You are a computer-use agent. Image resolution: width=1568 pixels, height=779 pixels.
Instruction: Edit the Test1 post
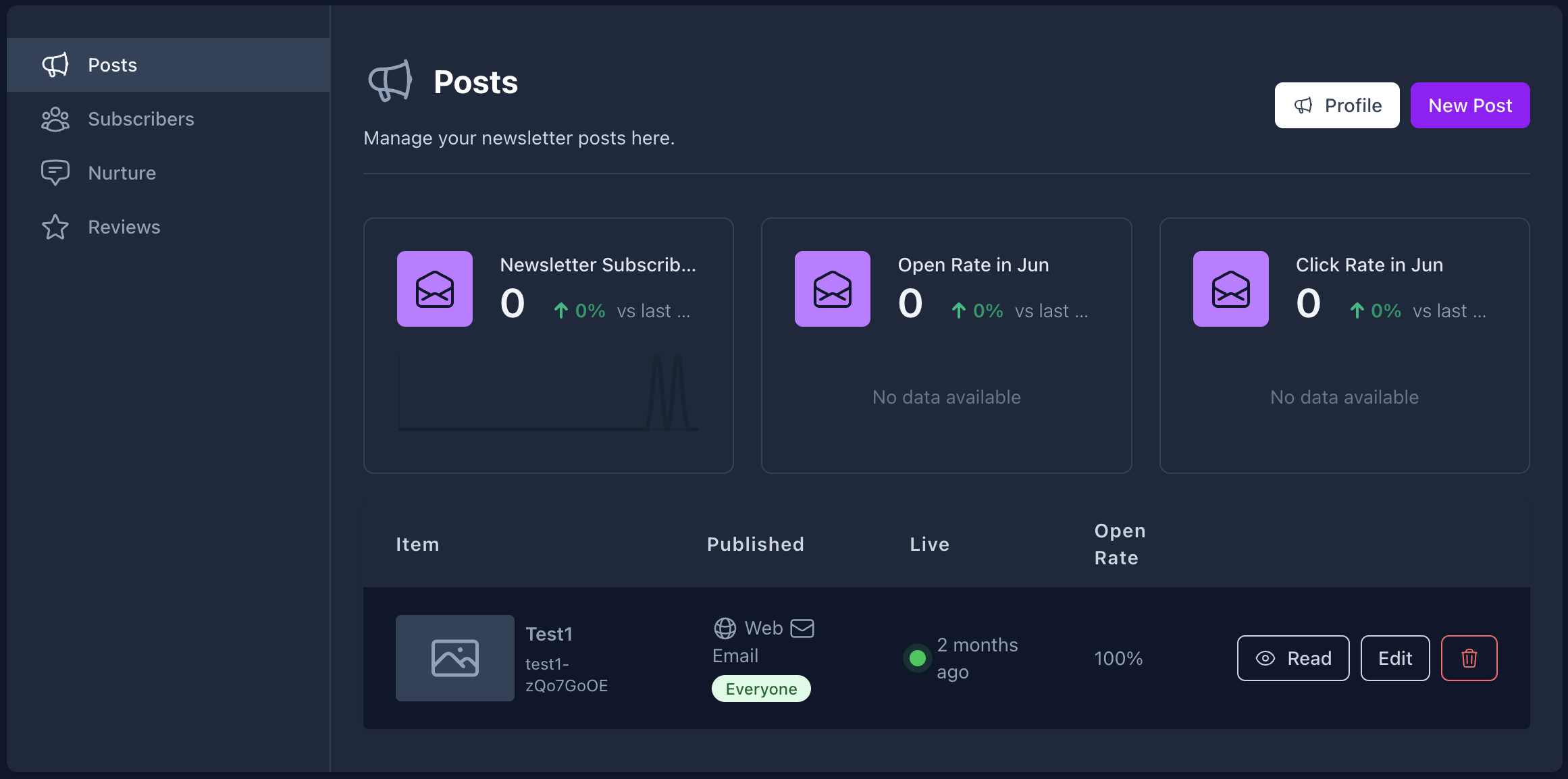[1395, 658]
